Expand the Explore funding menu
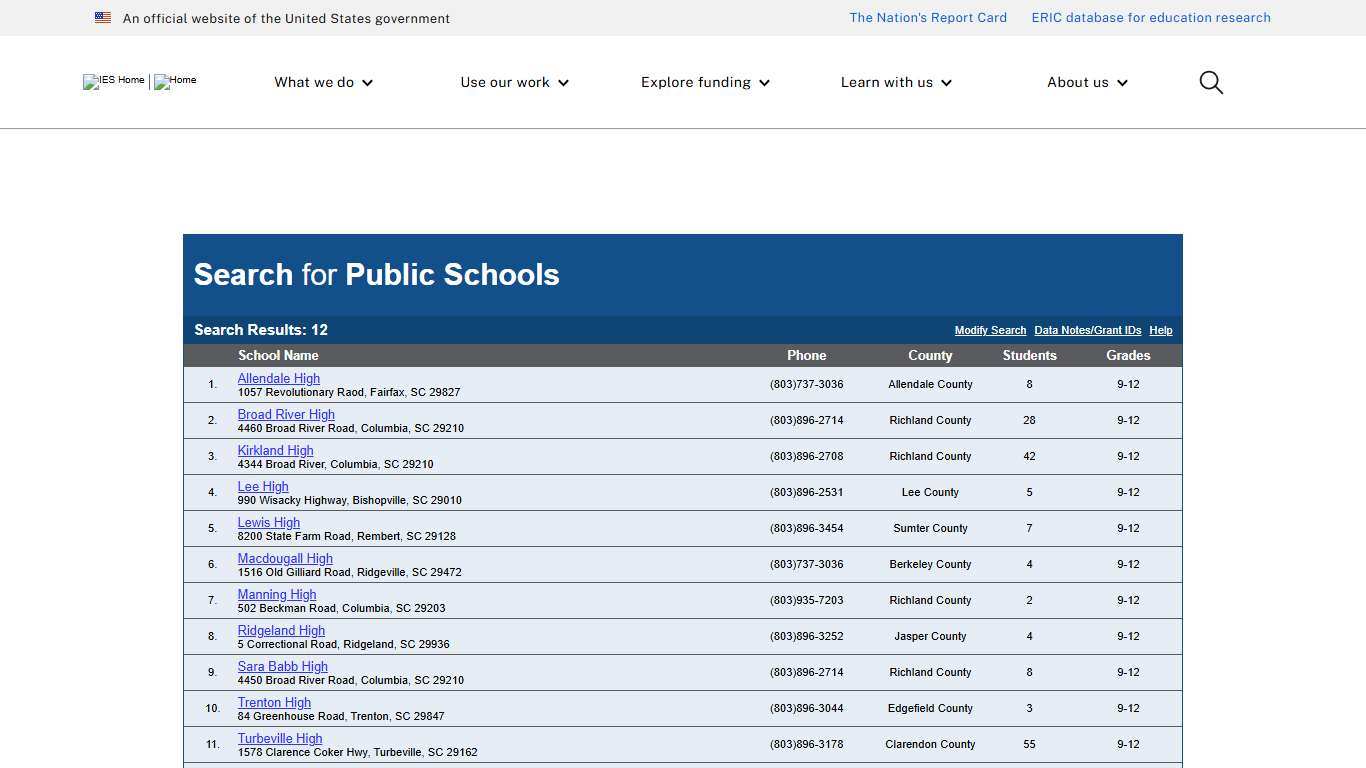Screen dimensions: 1366x768 (704, 82)
